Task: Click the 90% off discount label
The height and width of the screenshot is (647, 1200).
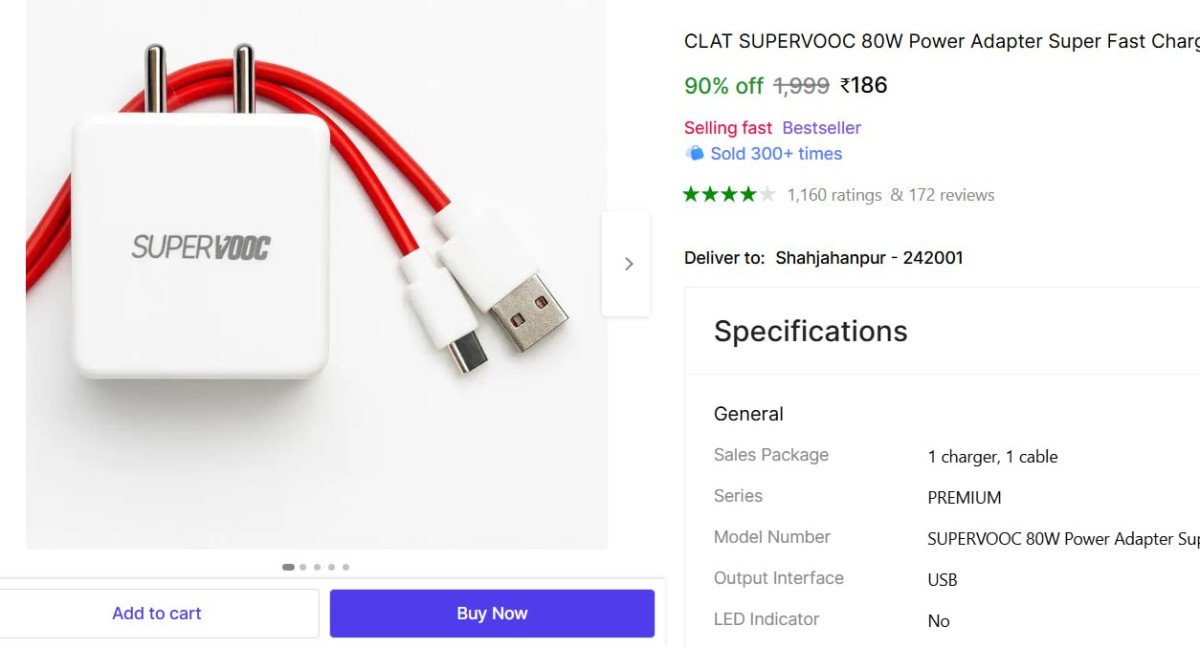Action: pos(723,86)
